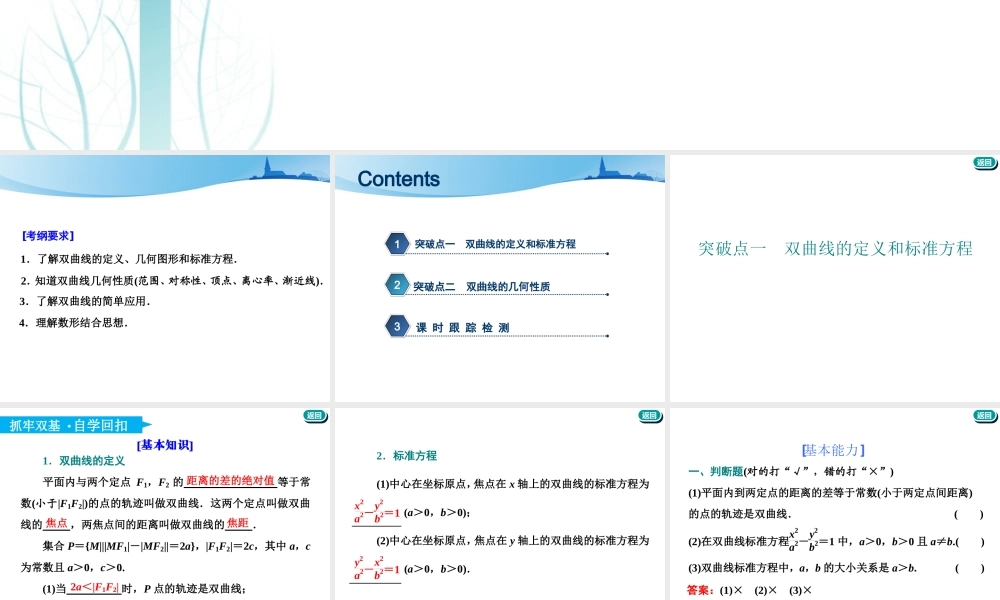Open the 课时跟踪检测 link
The image size is (1000, 600).
[462, 325]
